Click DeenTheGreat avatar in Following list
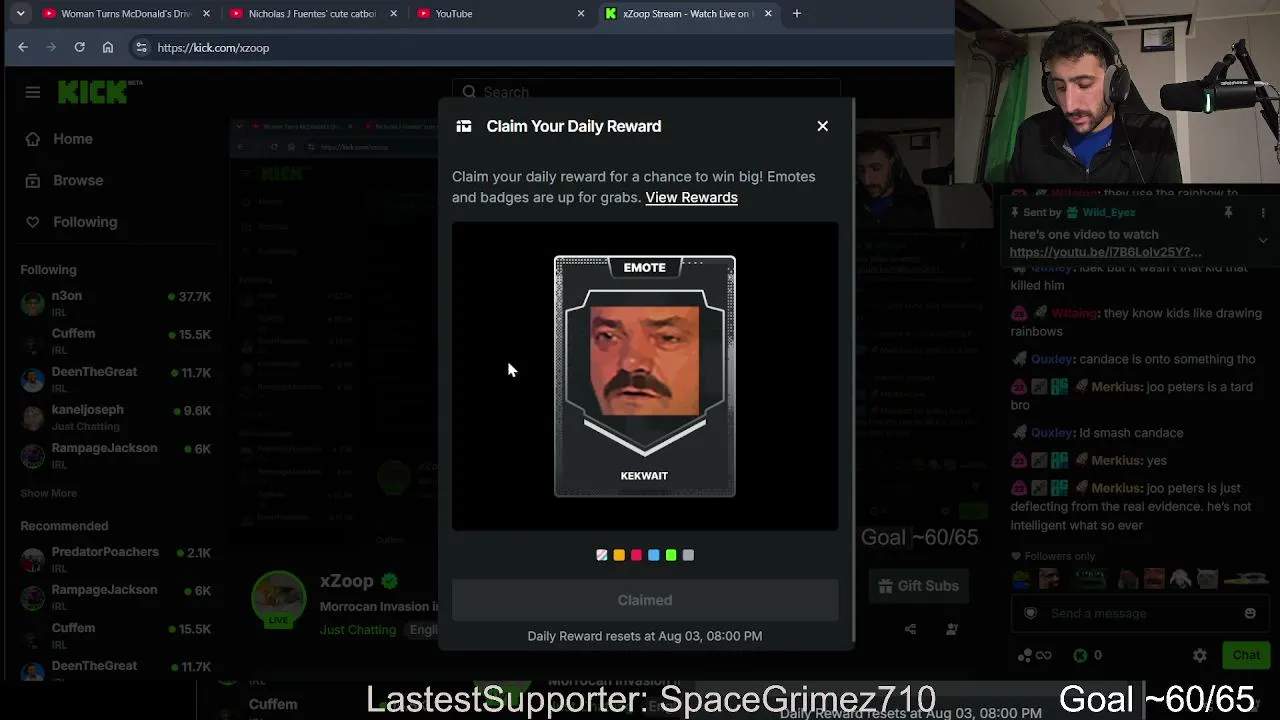This screenshot has height=720, width=1280. (x=33, y=379)
